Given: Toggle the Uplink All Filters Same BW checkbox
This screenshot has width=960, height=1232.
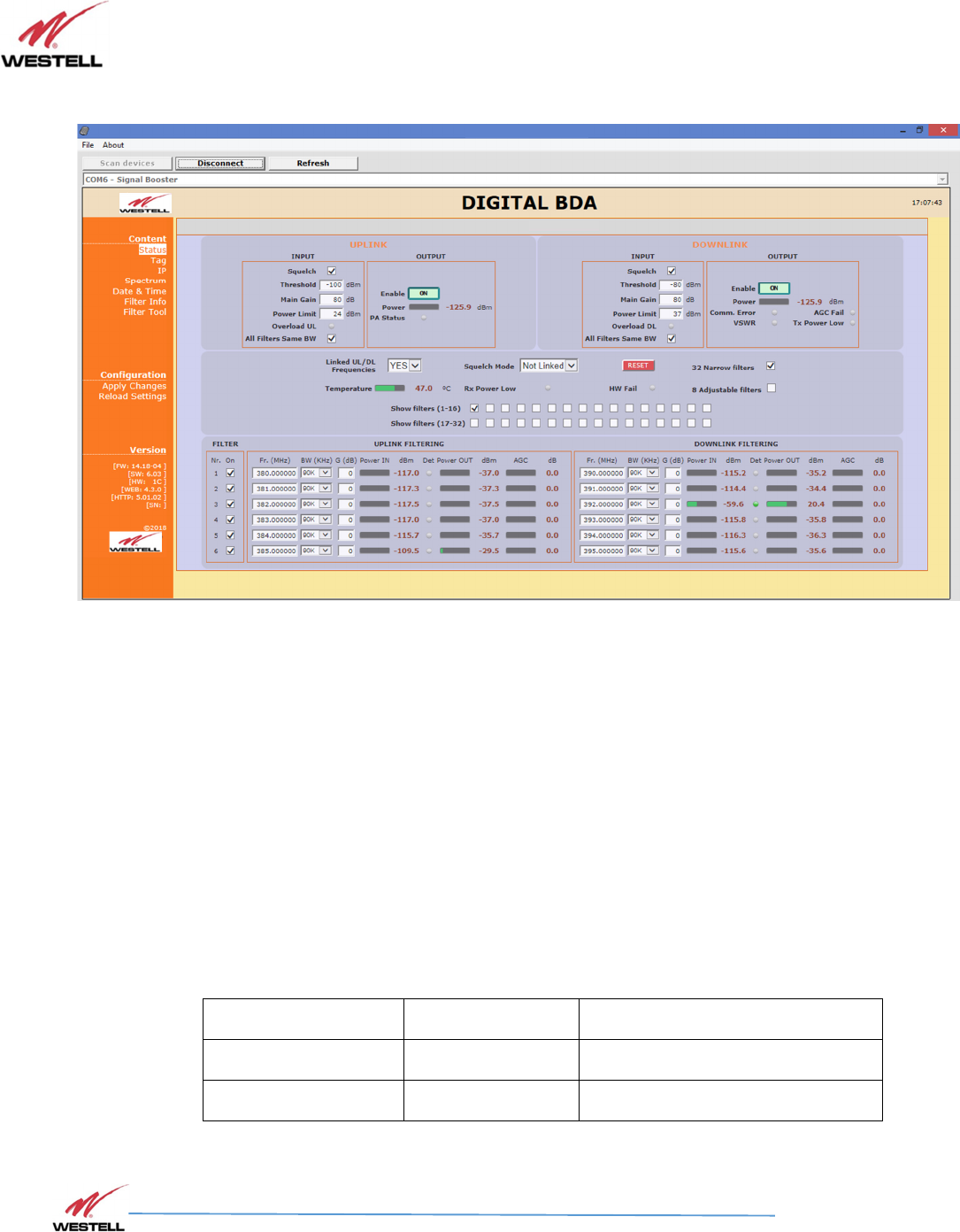Looking at the screenshot, I should [332, 338].
